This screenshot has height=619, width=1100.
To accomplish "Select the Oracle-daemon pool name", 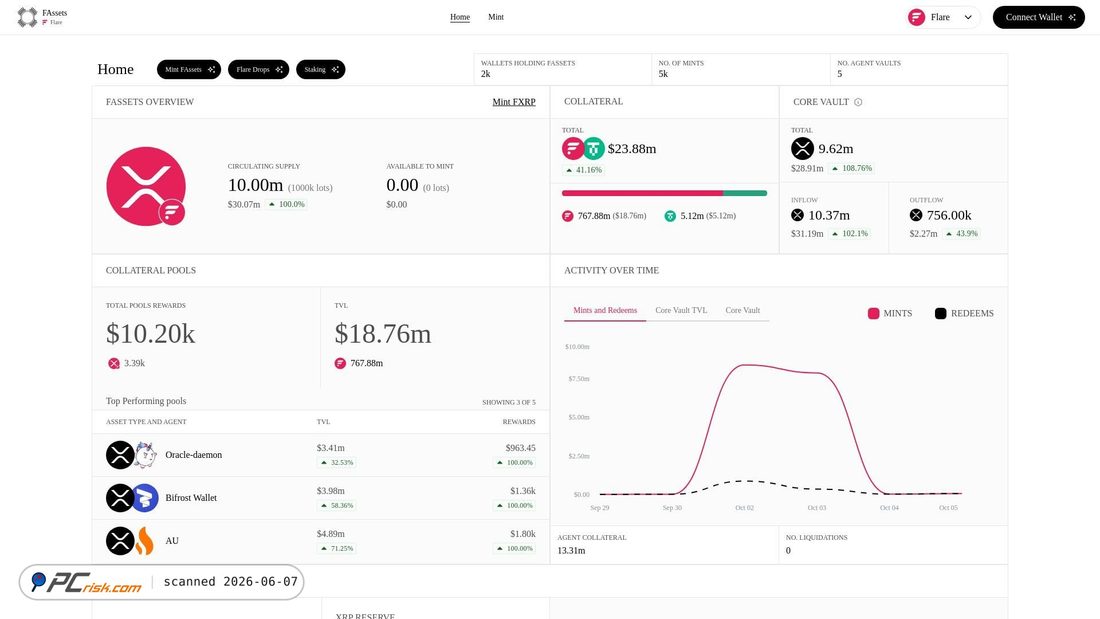I will (x=194, y=455).
